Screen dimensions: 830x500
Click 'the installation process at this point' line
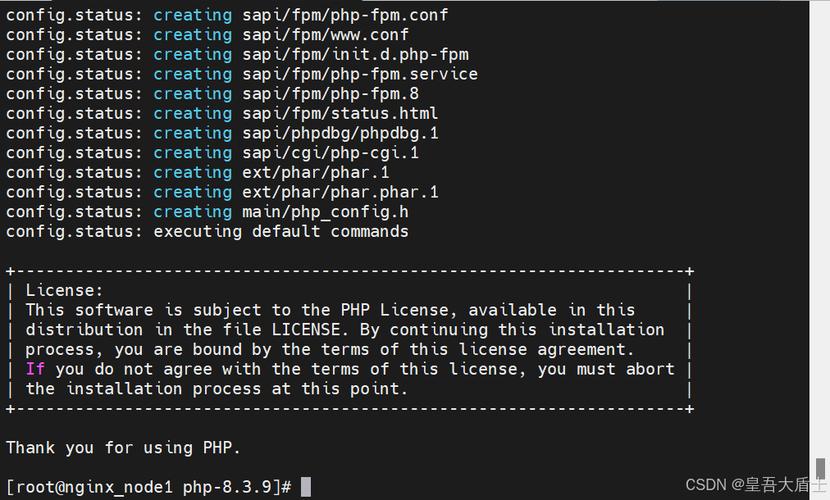tap(216, 388)
